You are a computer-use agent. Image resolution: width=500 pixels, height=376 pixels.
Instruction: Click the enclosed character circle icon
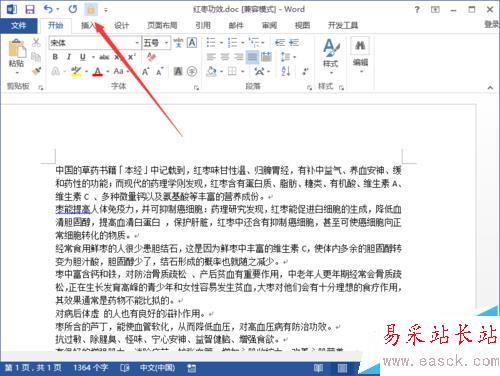click(x=192, y=71)
